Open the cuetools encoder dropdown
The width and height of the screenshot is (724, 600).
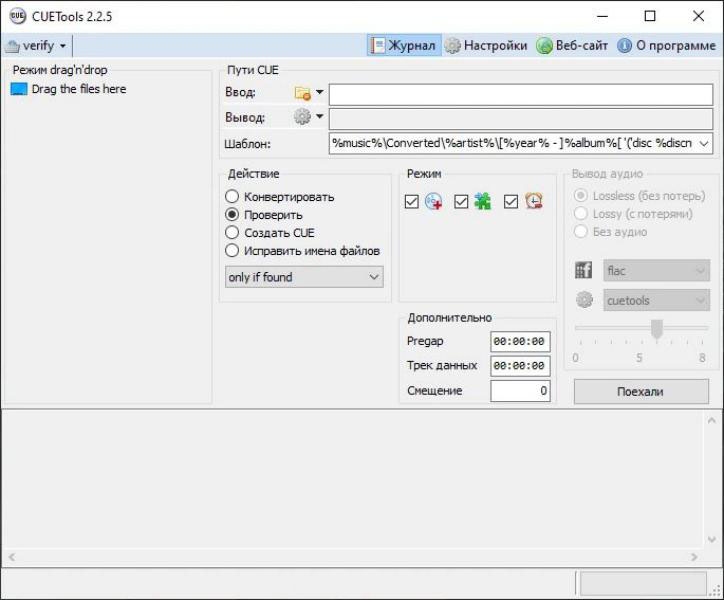tap(656, 301)
